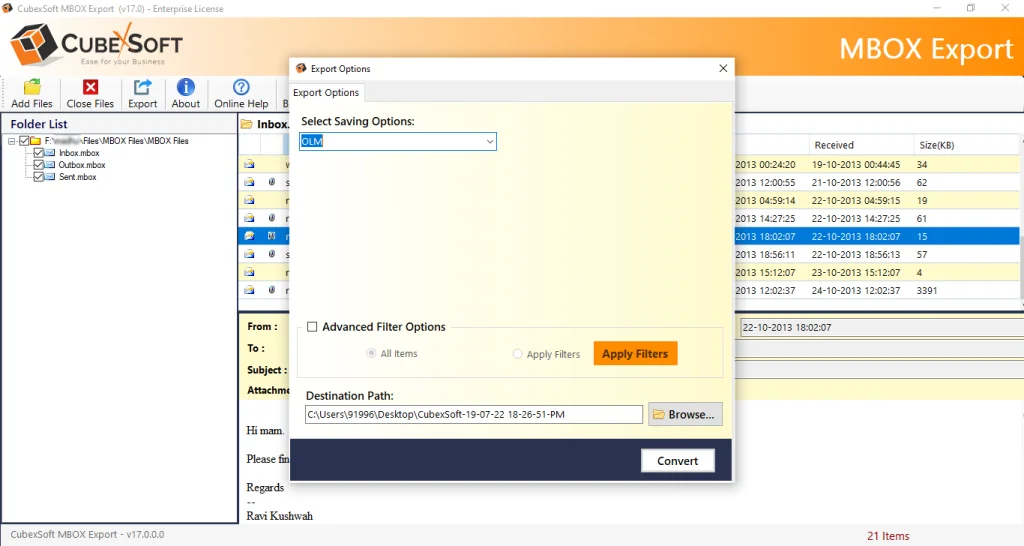Image resolution: width=1024 pixels, height=546 pixels.
Task: Click envelope icon of 21-10-2013 12:00:56 message
Action: click(x=249, y=182)
